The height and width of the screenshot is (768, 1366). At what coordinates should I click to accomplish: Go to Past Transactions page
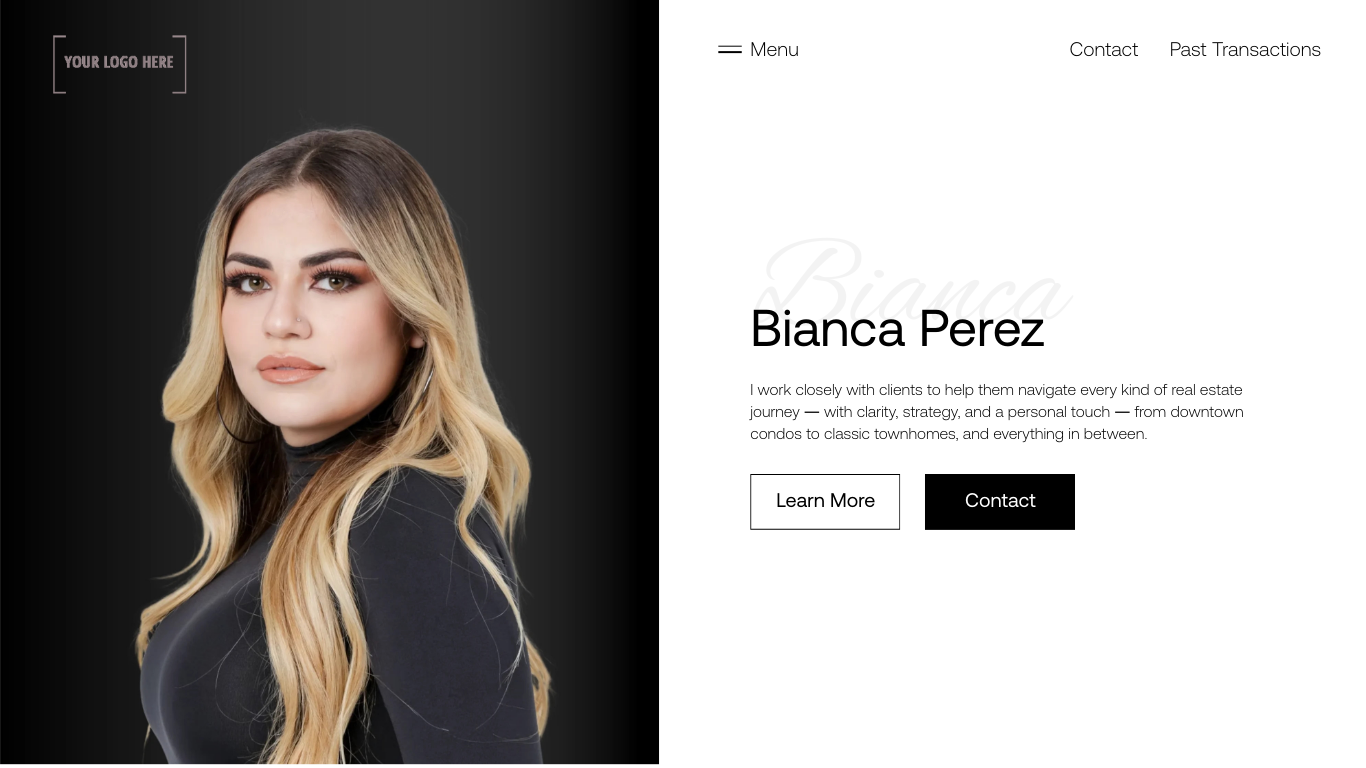coord(1245,50)
